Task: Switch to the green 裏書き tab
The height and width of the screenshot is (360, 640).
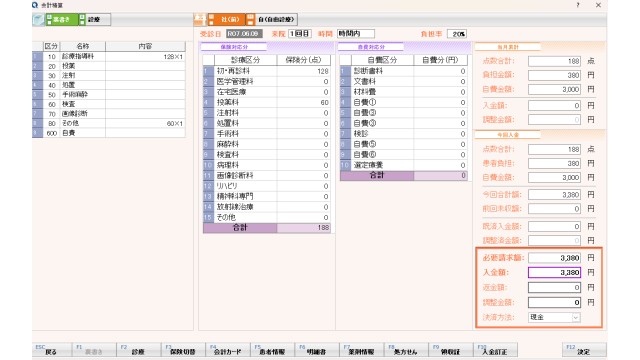Action: (62, 19)
